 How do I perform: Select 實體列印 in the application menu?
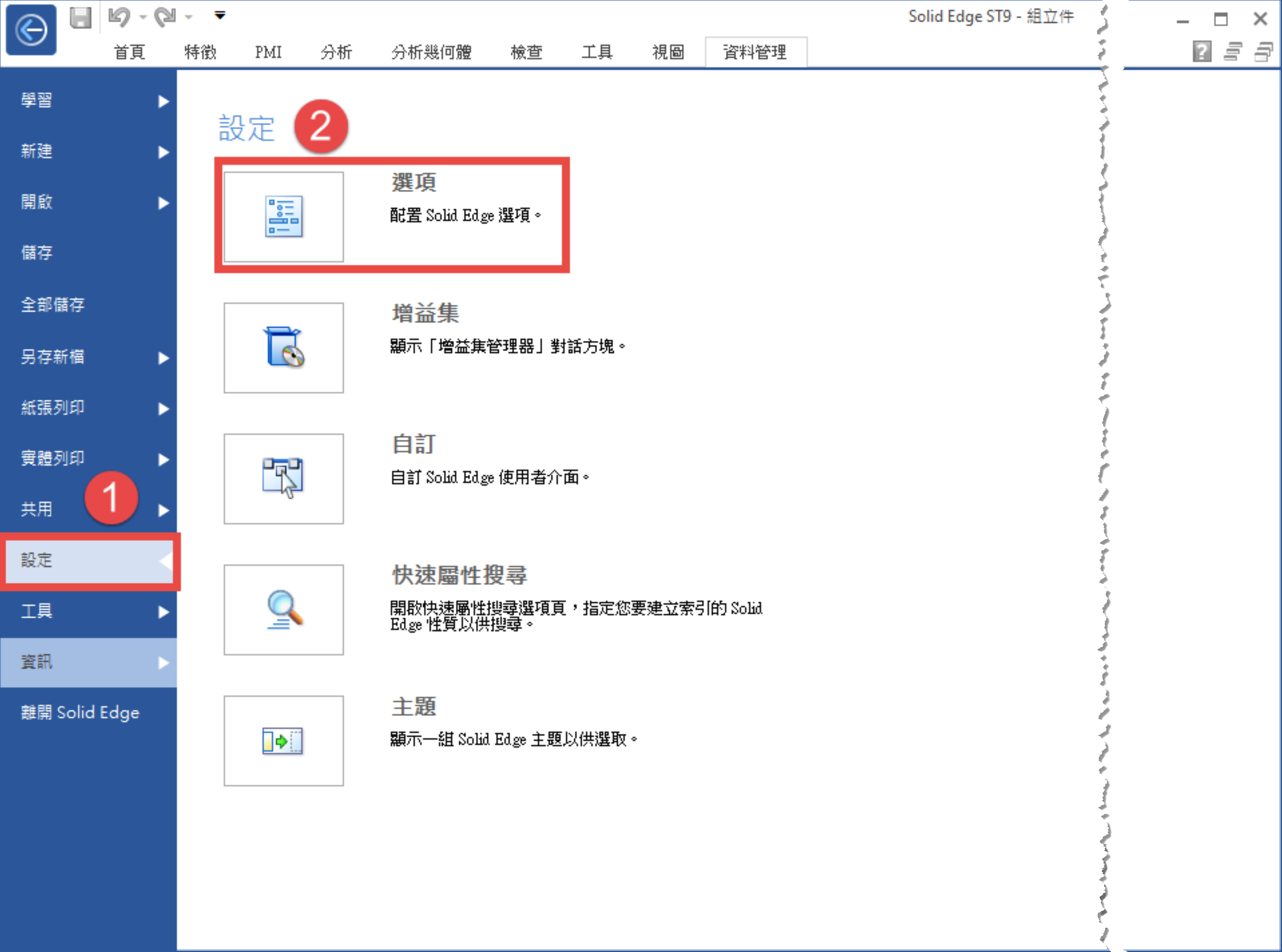89,459
